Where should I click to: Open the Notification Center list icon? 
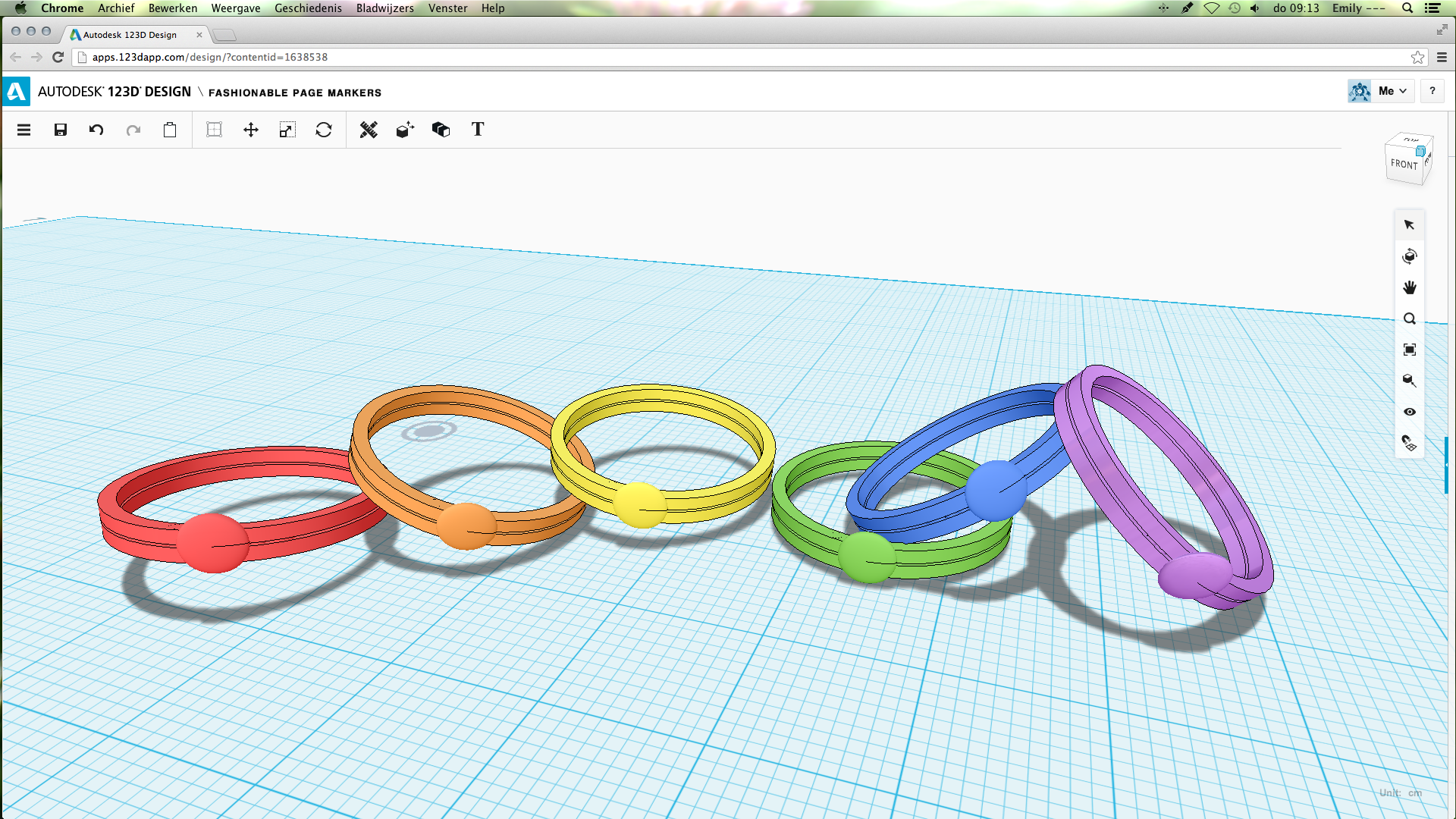click(1432, 8)
